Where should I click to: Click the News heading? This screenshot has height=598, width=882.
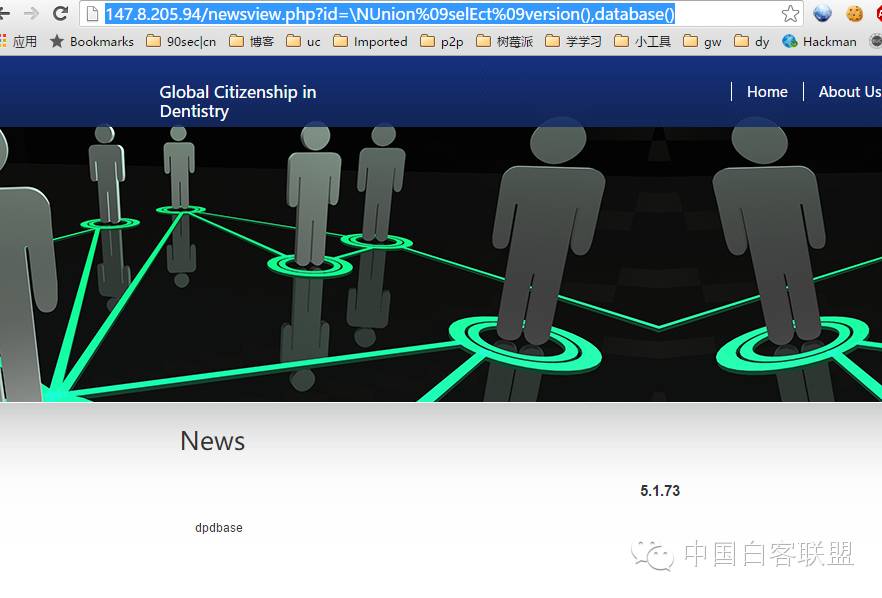tap(213, 440)
